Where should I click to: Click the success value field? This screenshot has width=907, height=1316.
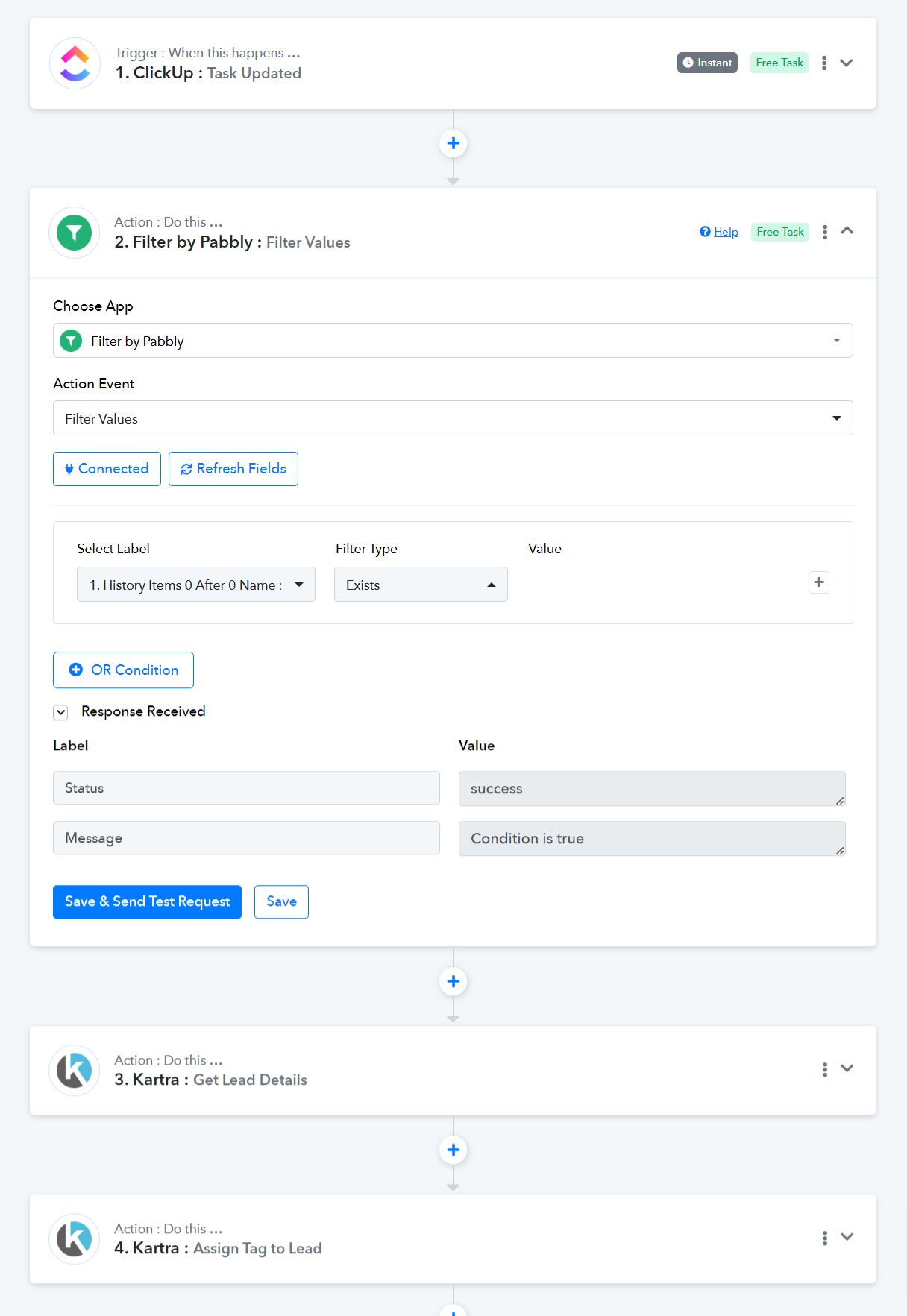pyautogui.click(x=652, y=789)
